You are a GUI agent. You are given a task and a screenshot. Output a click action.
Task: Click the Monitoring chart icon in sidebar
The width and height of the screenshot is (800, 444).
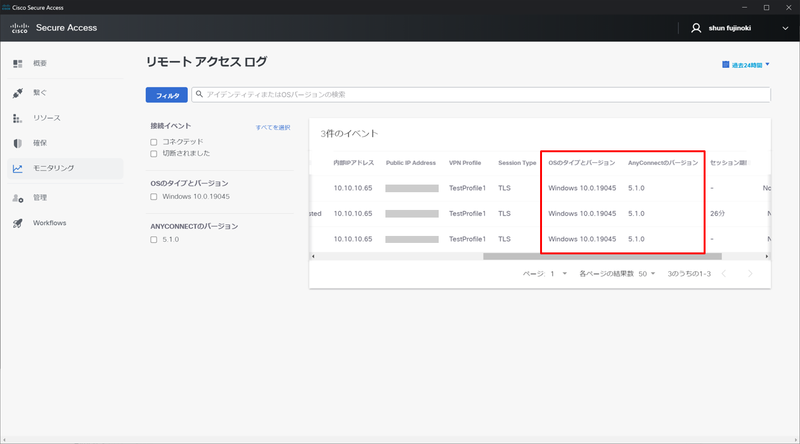click(x=18, y=168)
